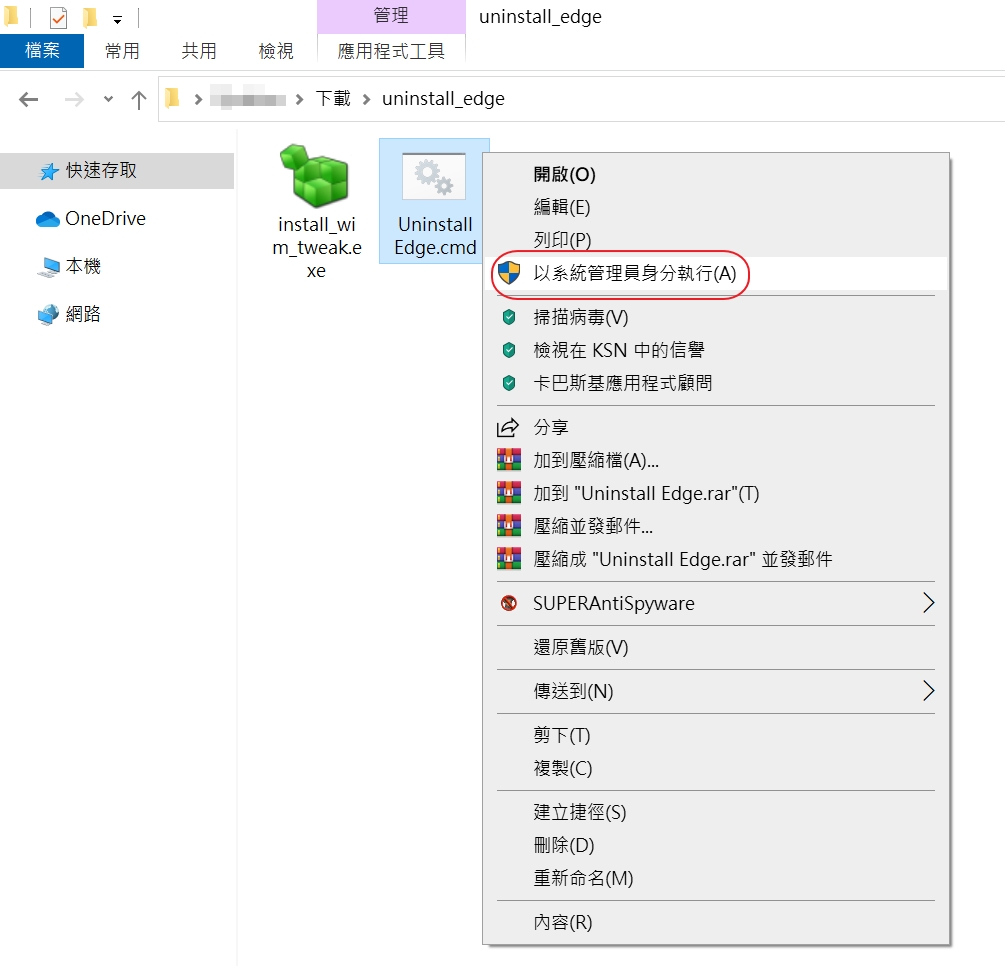Click uninstall_edge in the address breadcrumb
Viewport: 1005px width, 966px height.
[x=444, y=99]
